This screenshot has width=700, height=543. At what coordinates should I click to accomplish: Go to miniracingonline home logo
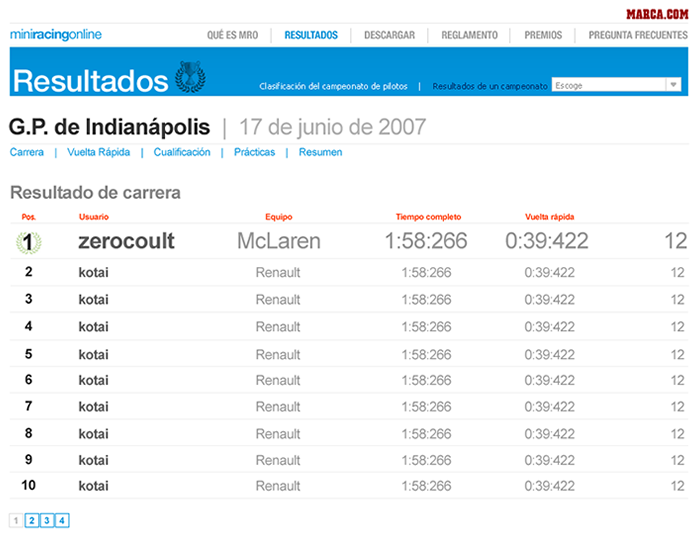point(56,34)
